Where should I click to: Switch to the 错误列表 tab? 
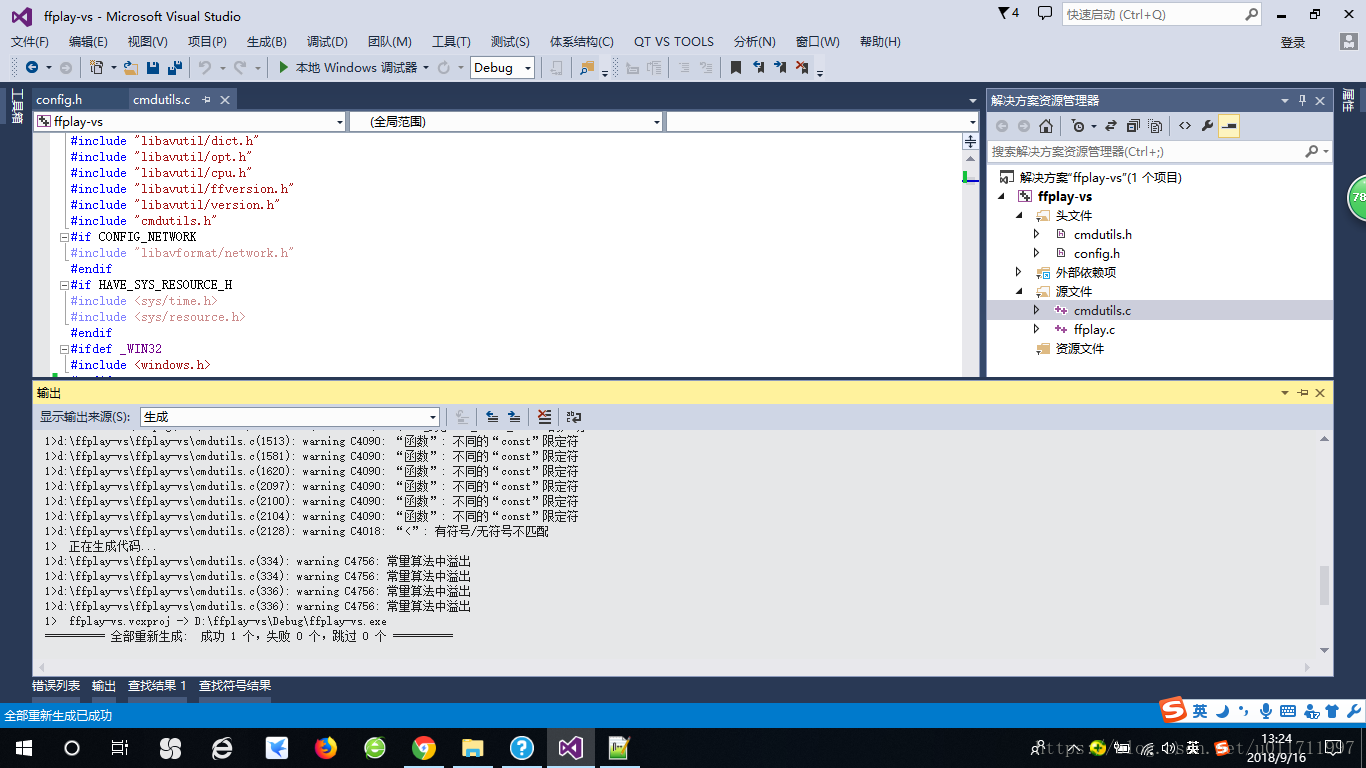pos(56,686)
